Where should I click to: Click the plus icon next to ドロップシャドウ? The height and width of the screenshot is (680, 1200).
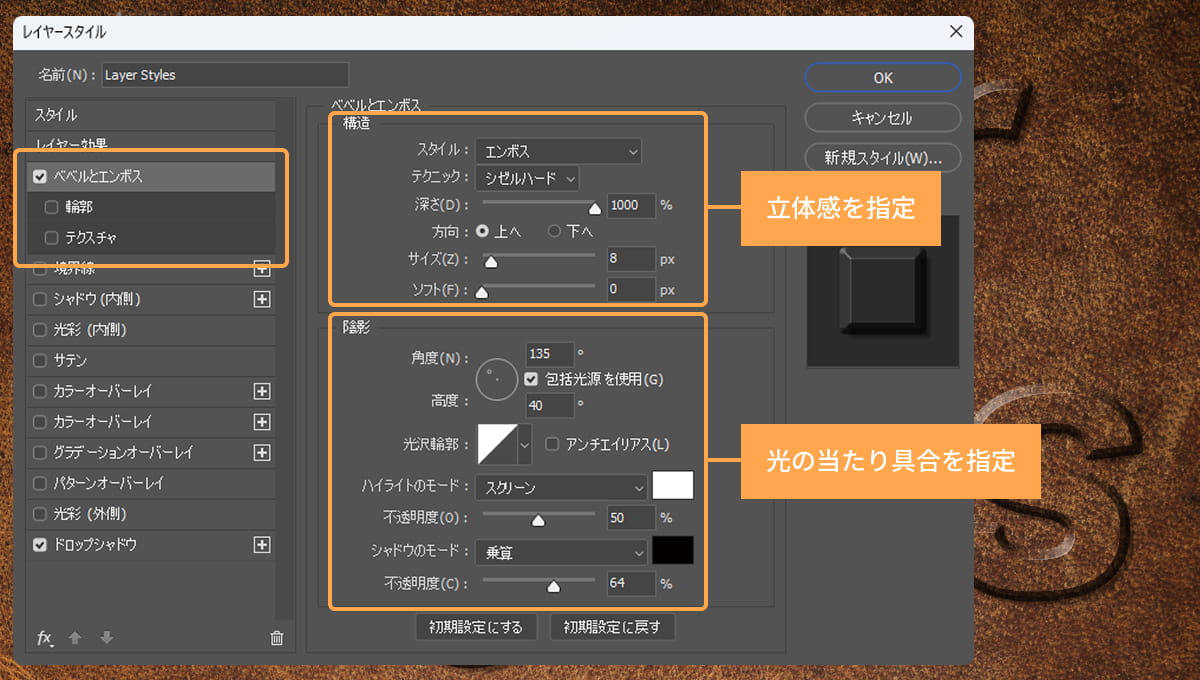261,544
